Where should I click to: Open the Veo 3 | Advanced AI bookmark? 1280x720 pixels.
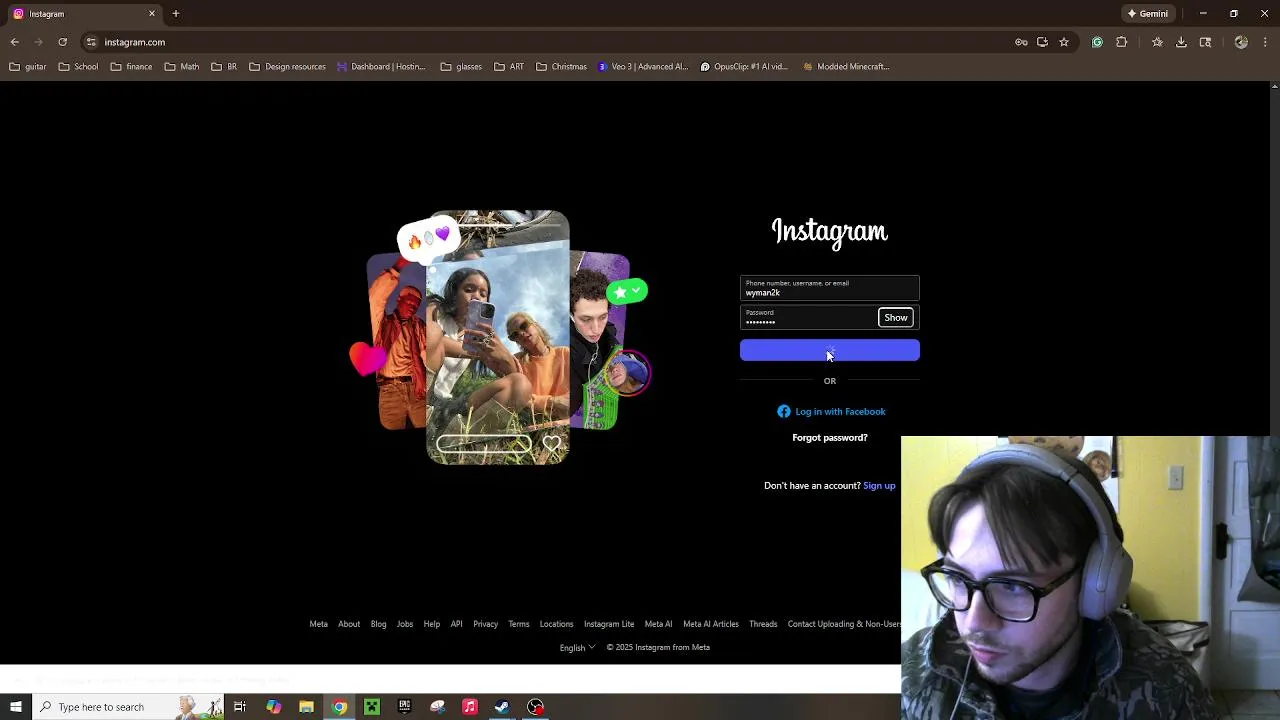(x=643, y=67)
